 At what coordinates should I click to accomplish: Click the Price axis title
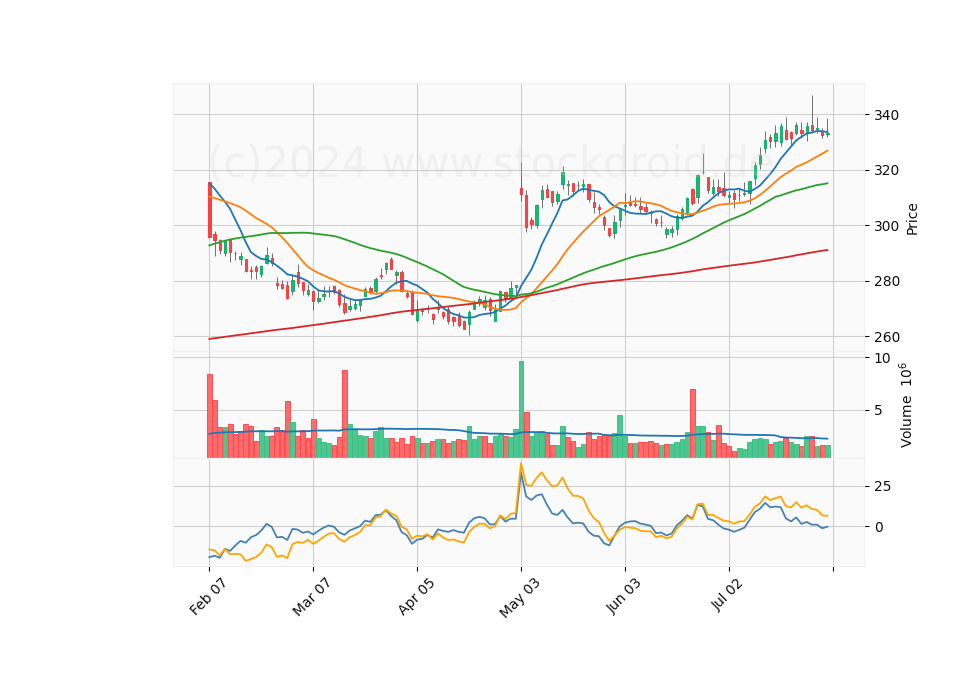pos(912,219)
